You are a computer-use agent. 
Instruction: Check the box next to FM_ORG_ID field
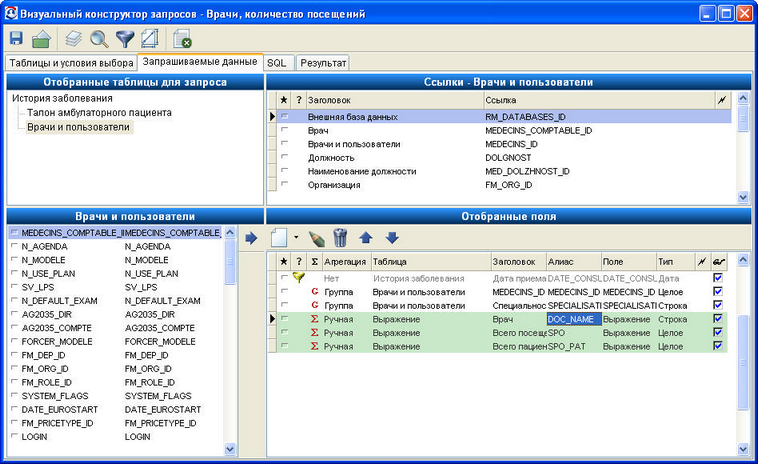click(x=15, y=368)
